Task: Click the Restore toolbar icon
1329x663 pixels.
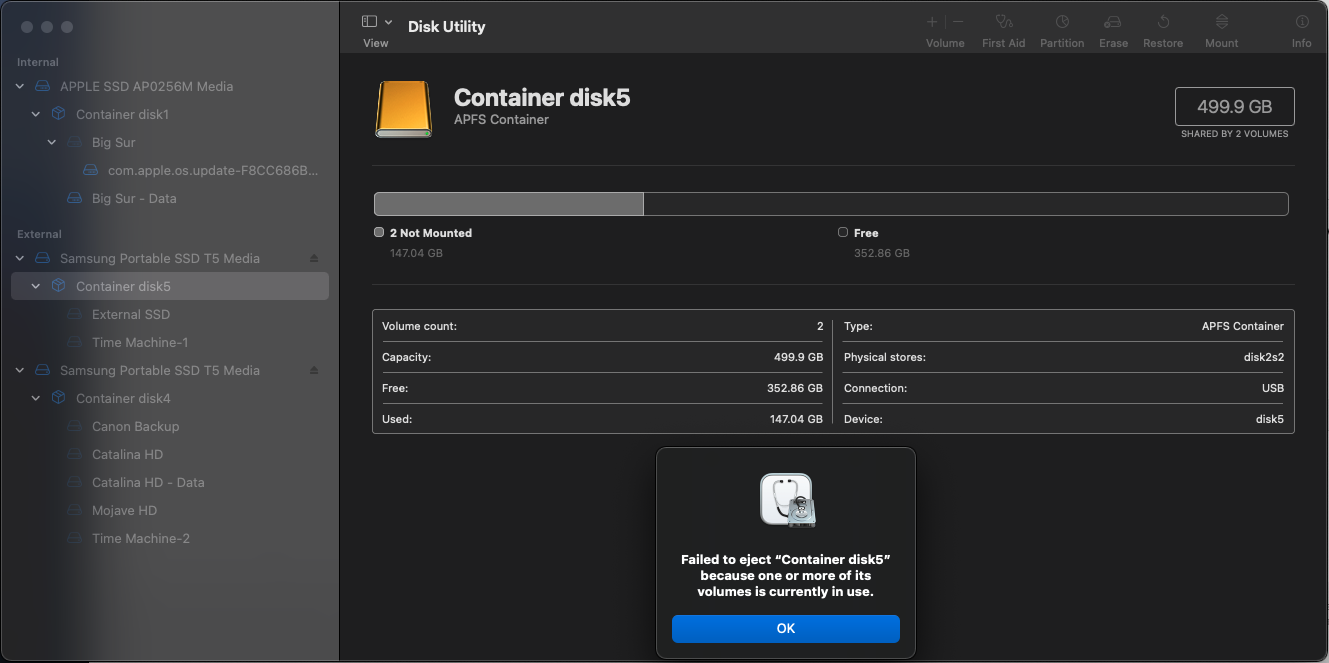Action: click(1163, 22)
